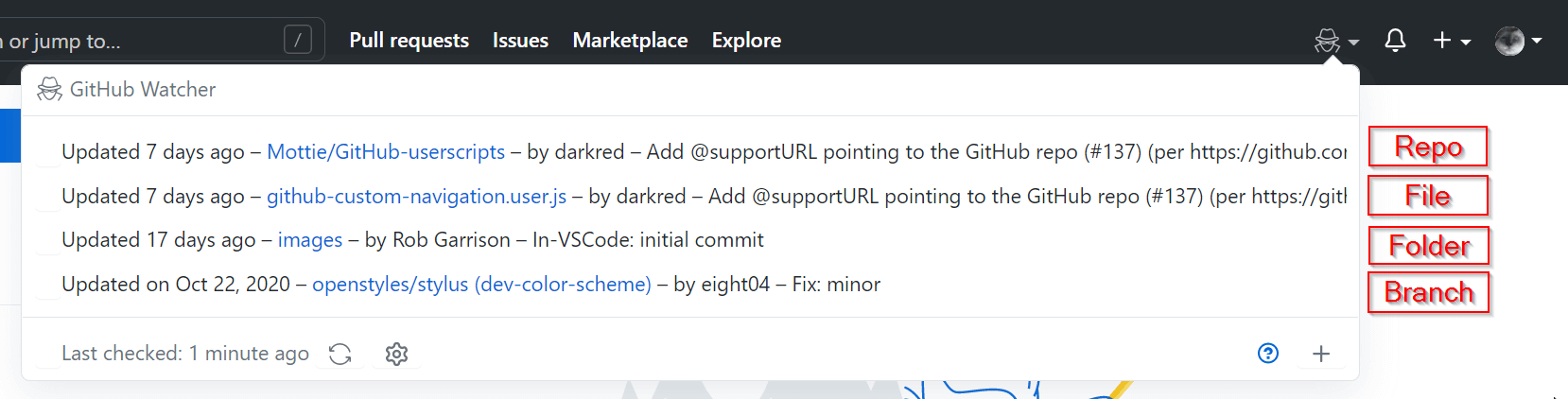Click the GitHub Watcher panel header icon
Image resolution: width=1568 pixels, height=399 pixels.
49,90
